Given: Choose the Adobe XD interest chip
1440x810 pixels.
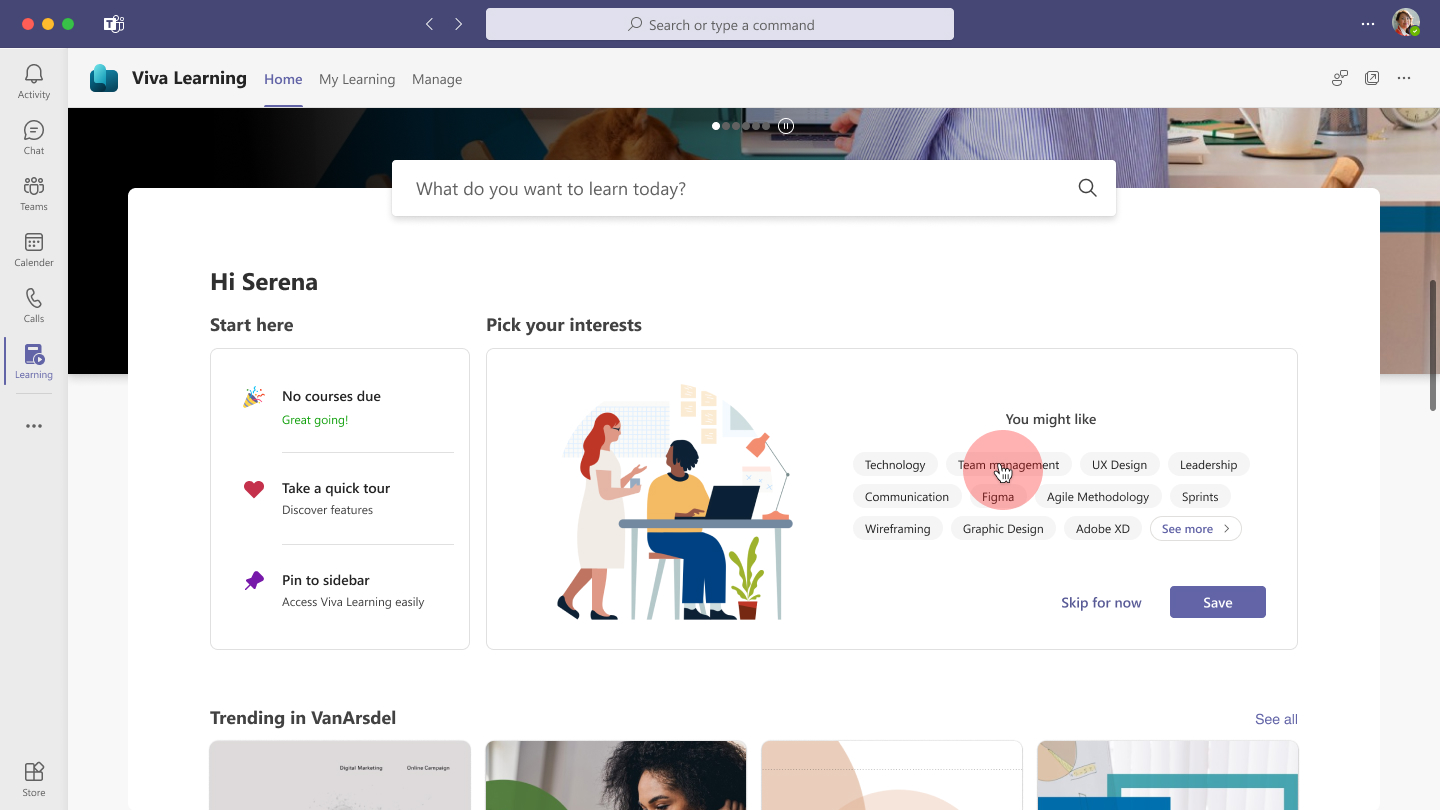Looking at the screenshot, I should (1103, 528).
